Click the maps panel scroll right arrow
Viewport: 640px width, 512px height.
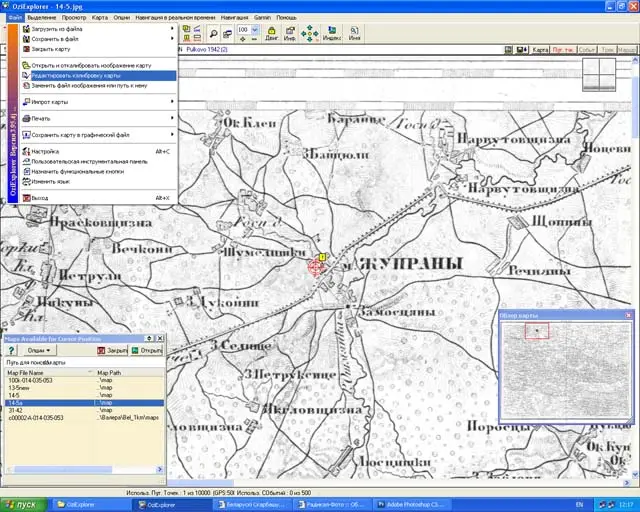[160, 470]
